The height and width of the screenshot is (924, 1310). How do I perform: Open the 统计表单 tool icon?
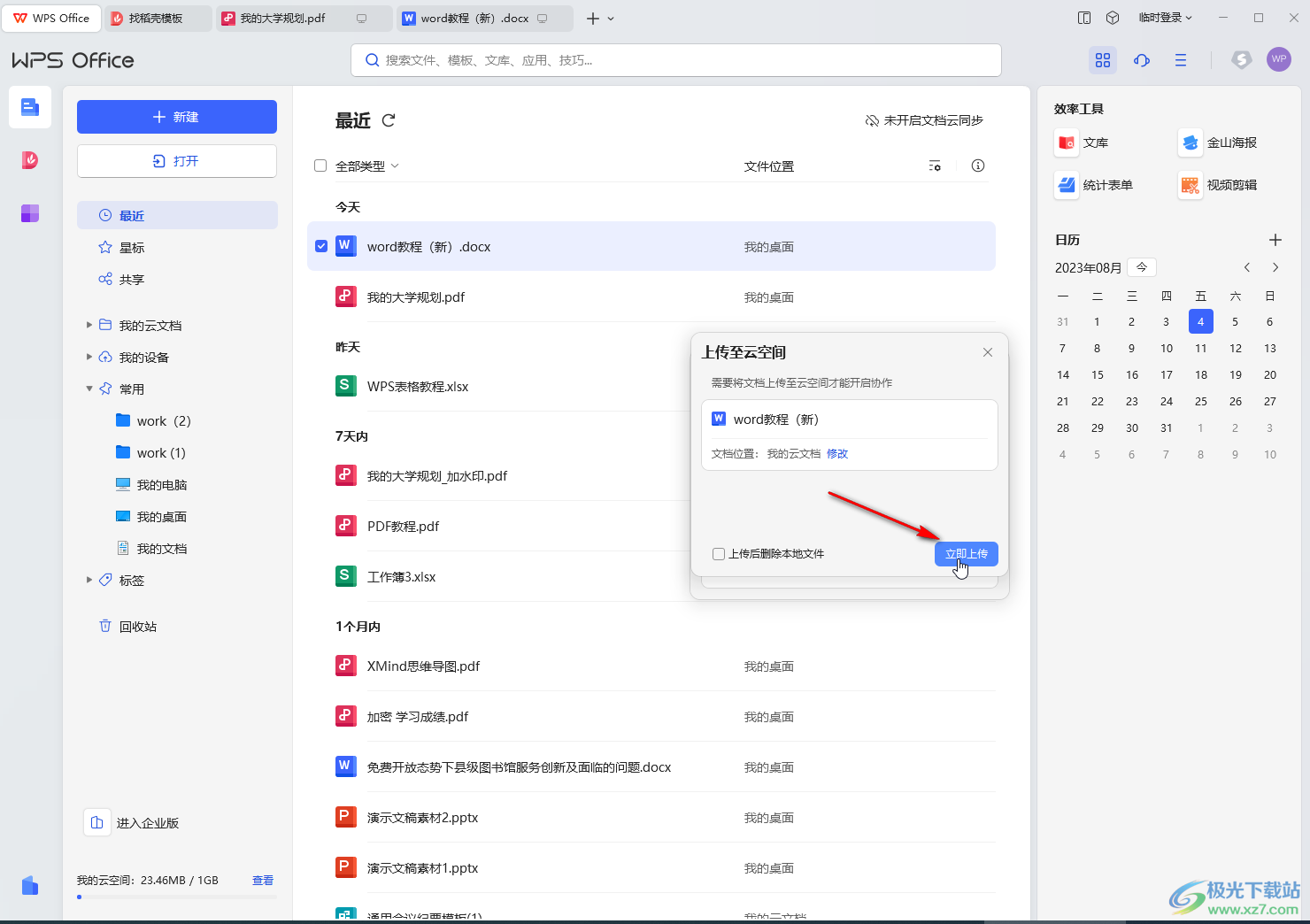[x=1067, y=185]
